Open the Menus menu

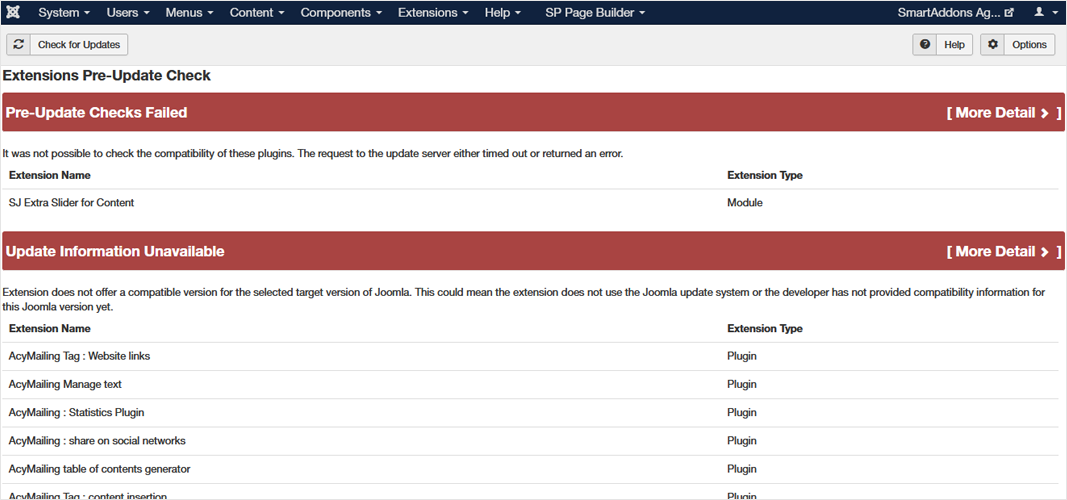(189, 12)
